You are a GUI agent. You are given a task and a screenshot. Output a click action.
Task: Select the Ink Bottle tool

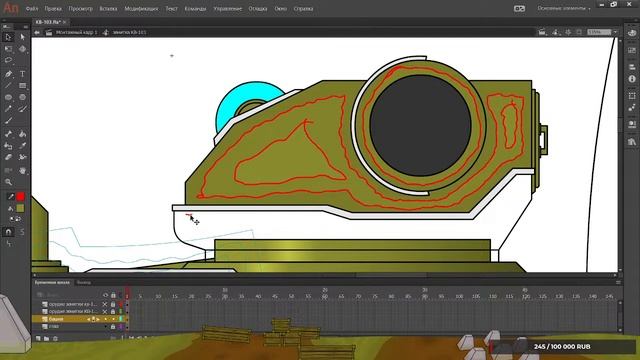pos(8,146)
